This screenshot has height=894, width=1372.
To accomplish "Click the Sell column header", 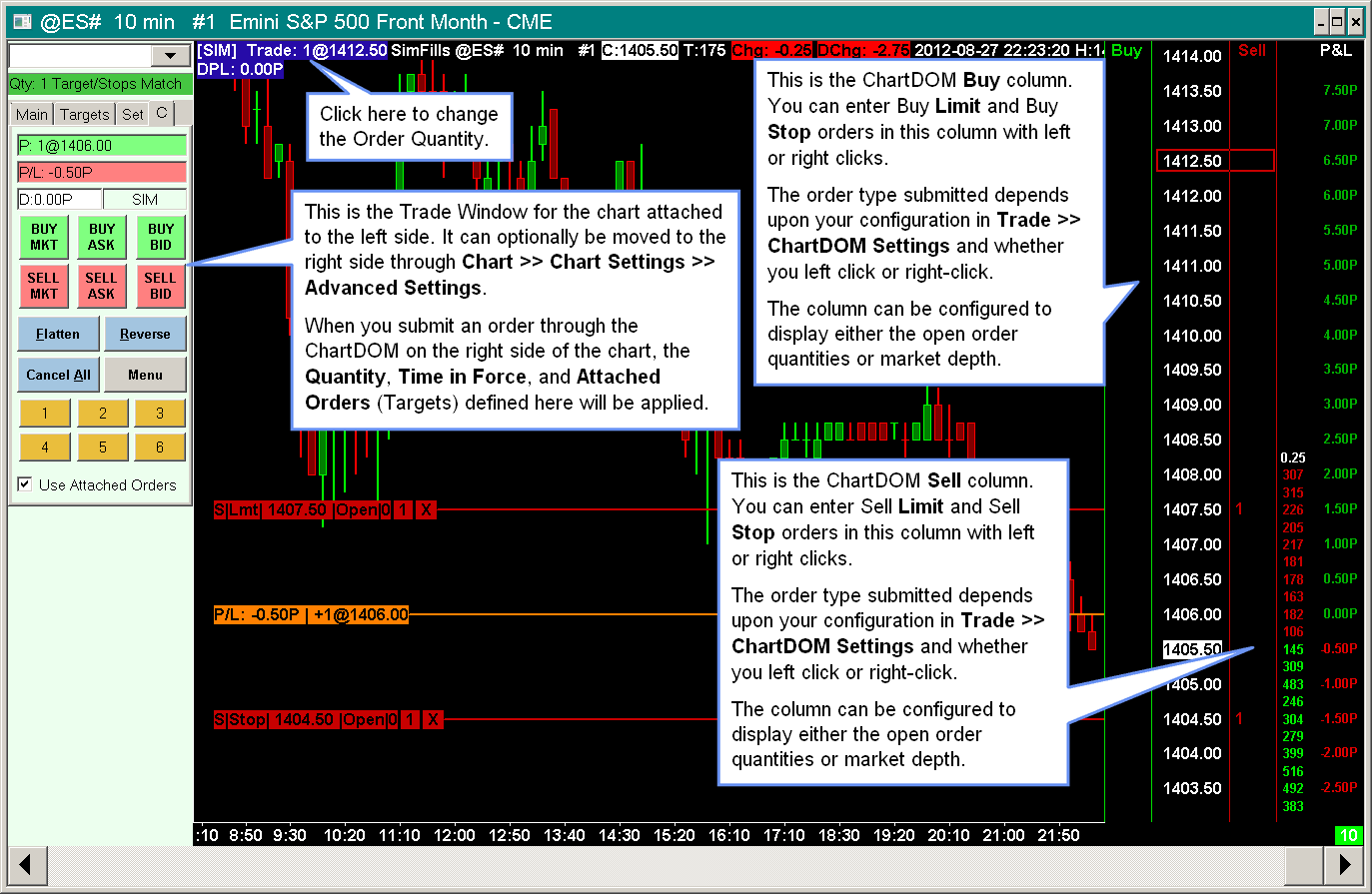I will (x=1252, y=50).
